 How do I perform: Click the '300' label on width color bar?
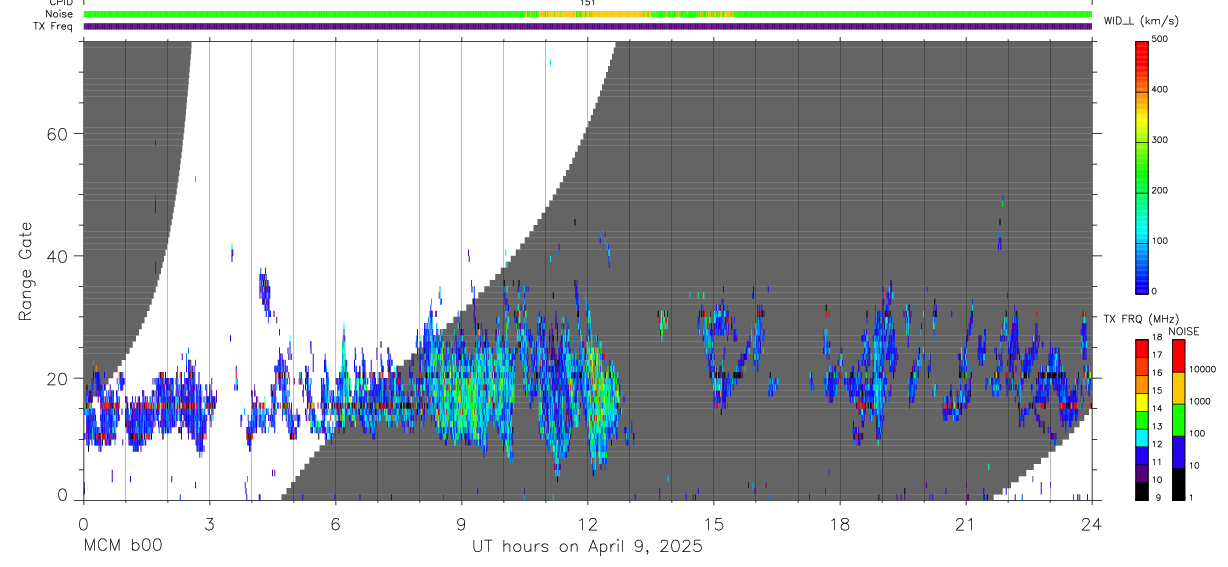tap(1161, 141)
